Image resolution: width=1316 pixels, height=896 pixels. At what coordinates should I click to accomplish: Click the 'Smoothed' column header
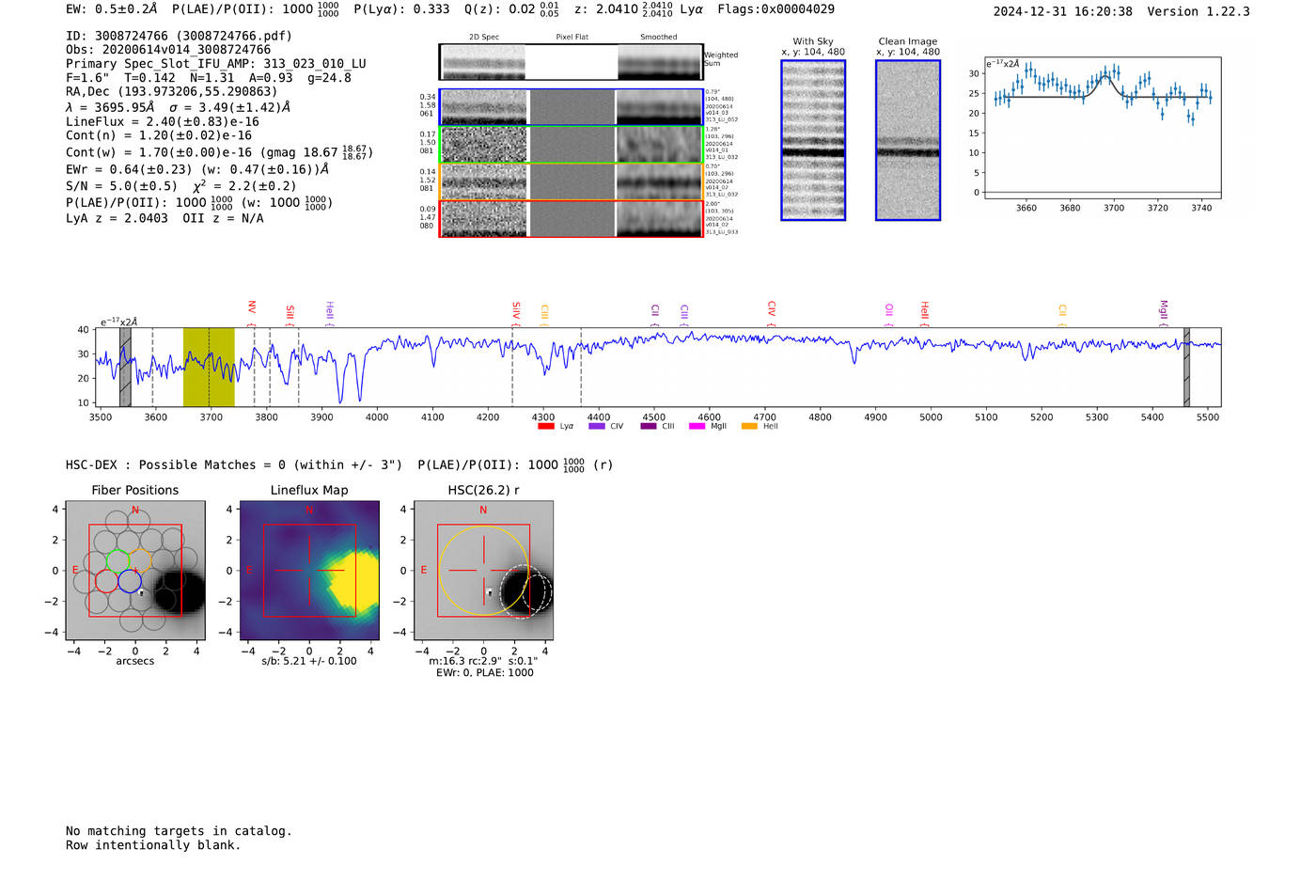coord(659,37)
